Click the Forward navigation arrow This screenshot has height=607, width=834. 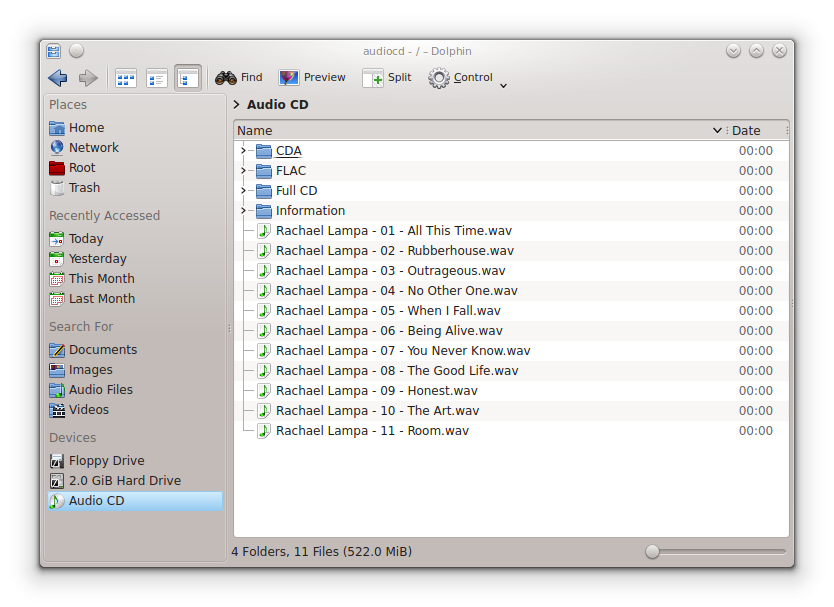coord(88,78)
